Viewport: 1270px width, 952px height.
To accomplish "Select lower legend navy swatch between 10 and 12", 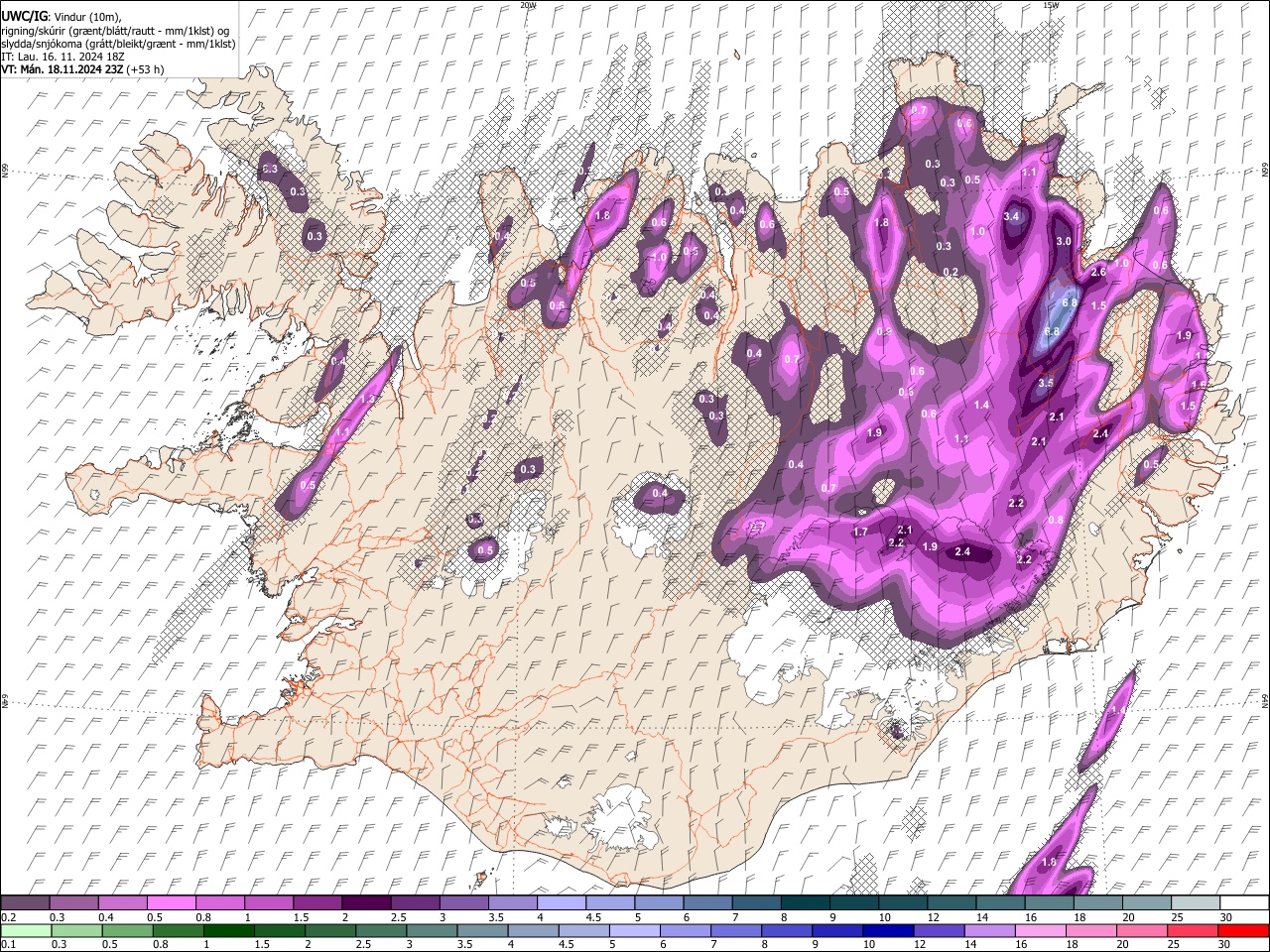I will (888, 930).
